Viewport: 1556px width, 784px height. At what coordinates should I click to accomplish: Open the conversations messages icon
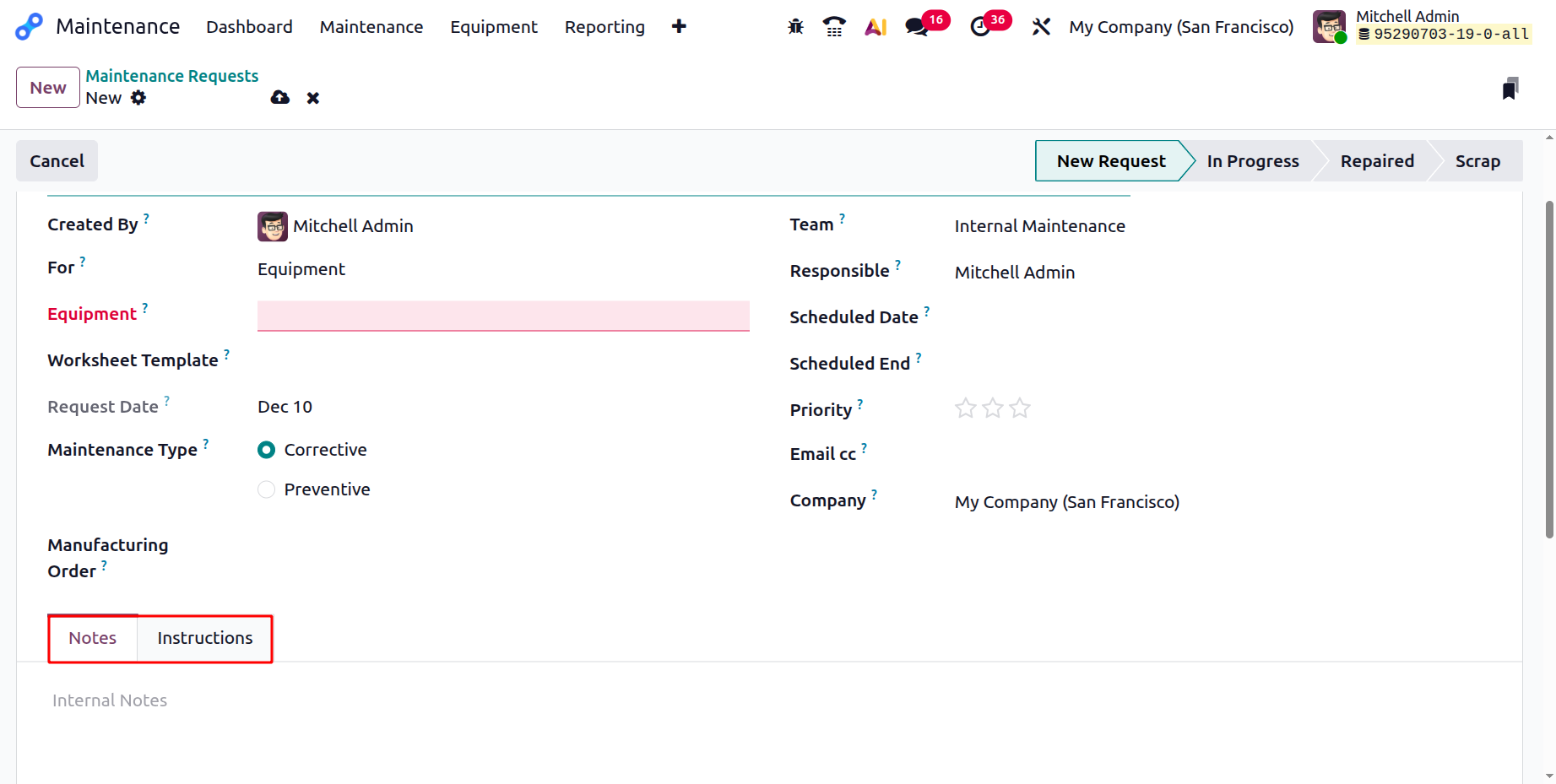[917, 27]
